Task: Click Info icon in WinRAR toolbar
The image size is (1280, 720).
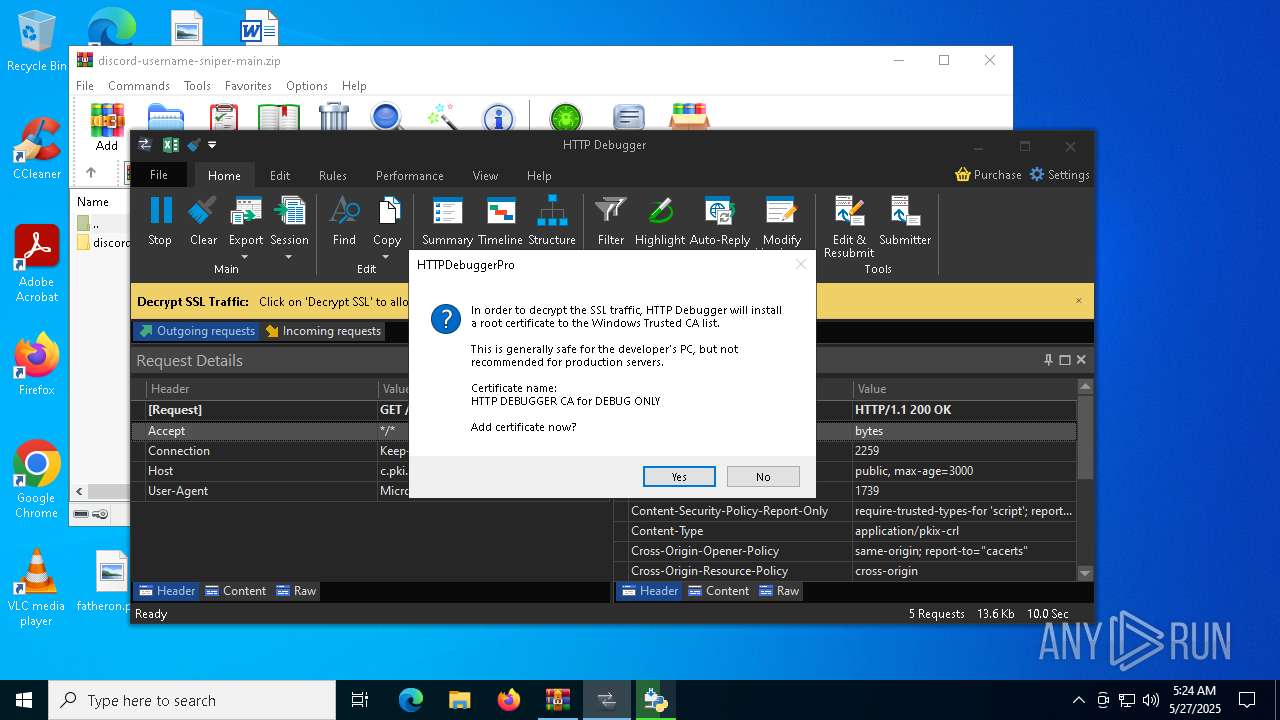Action: [498, 118]
